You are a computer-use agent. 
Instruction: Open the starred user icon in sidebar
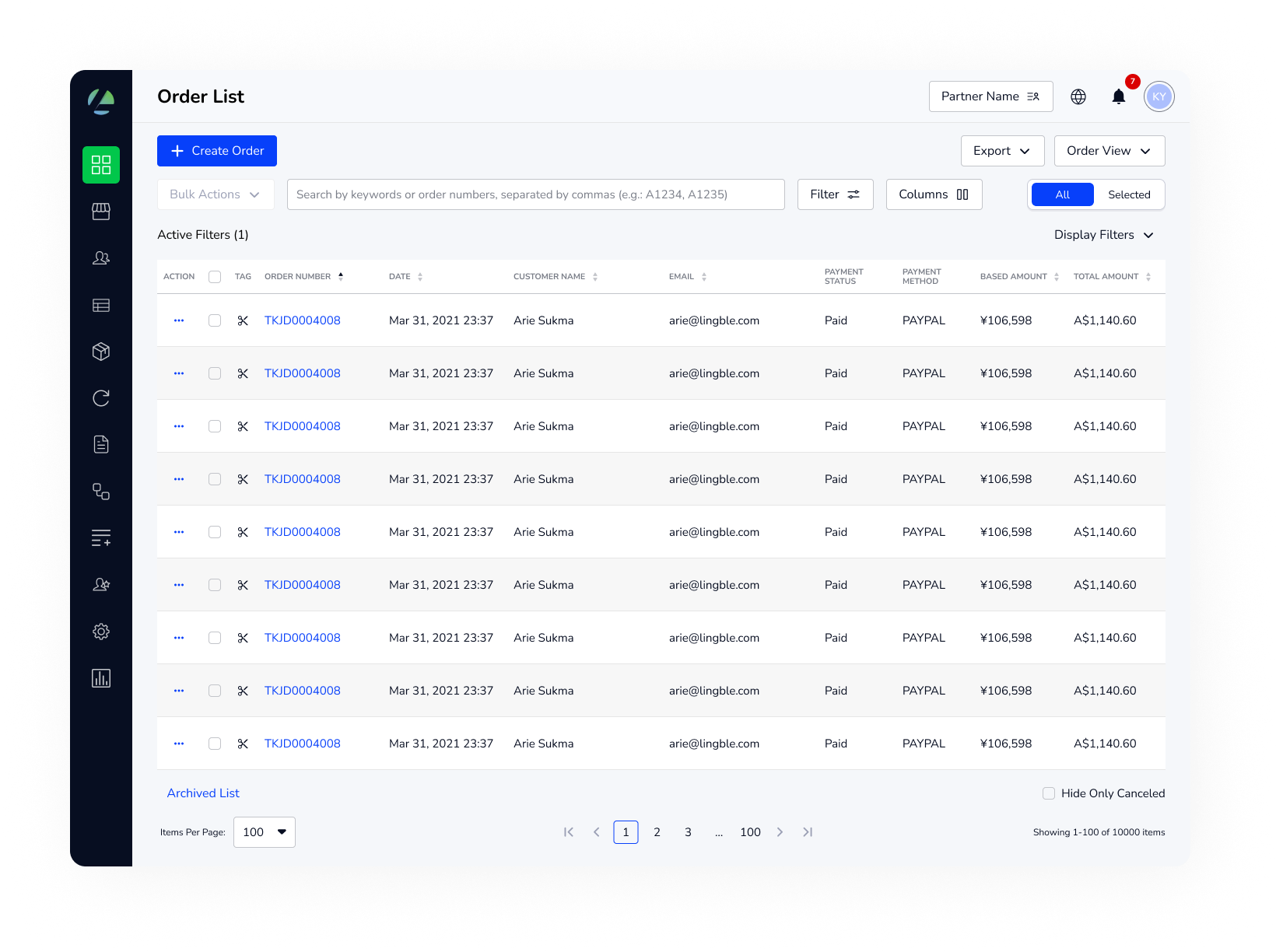point(101,585)
